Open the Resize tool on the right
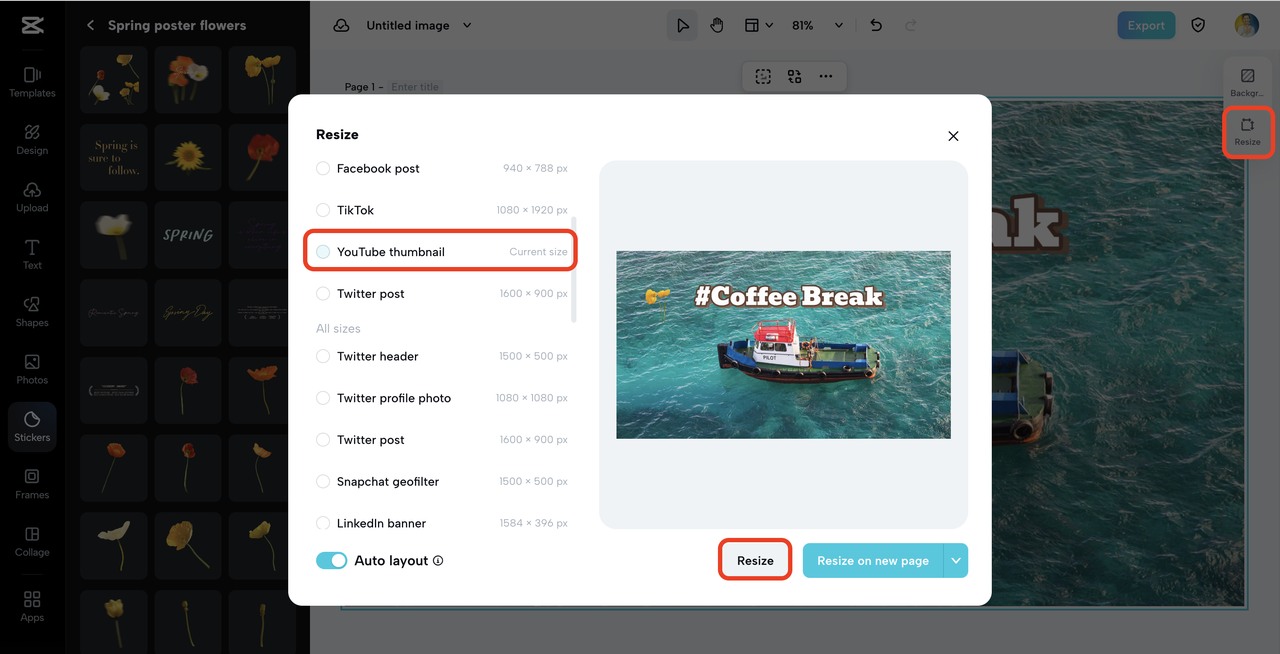1280x654 pixels. click(x=1247, y=132)
